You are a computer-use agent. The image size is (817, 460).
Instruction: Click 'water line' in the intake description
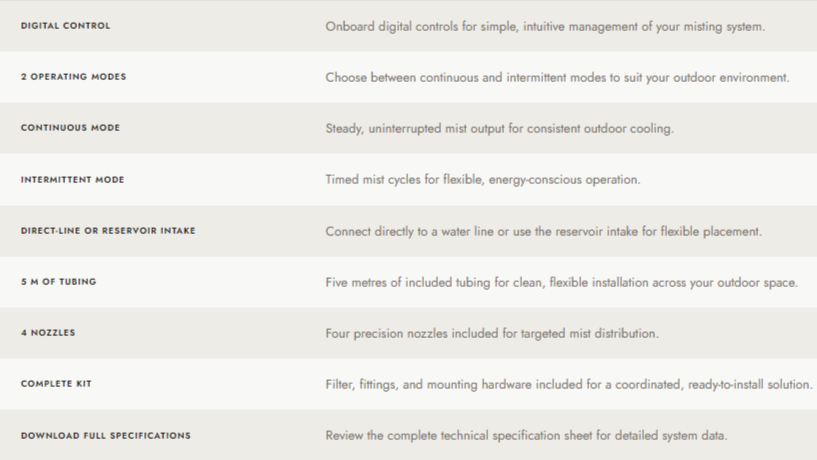tap(467, 231)
